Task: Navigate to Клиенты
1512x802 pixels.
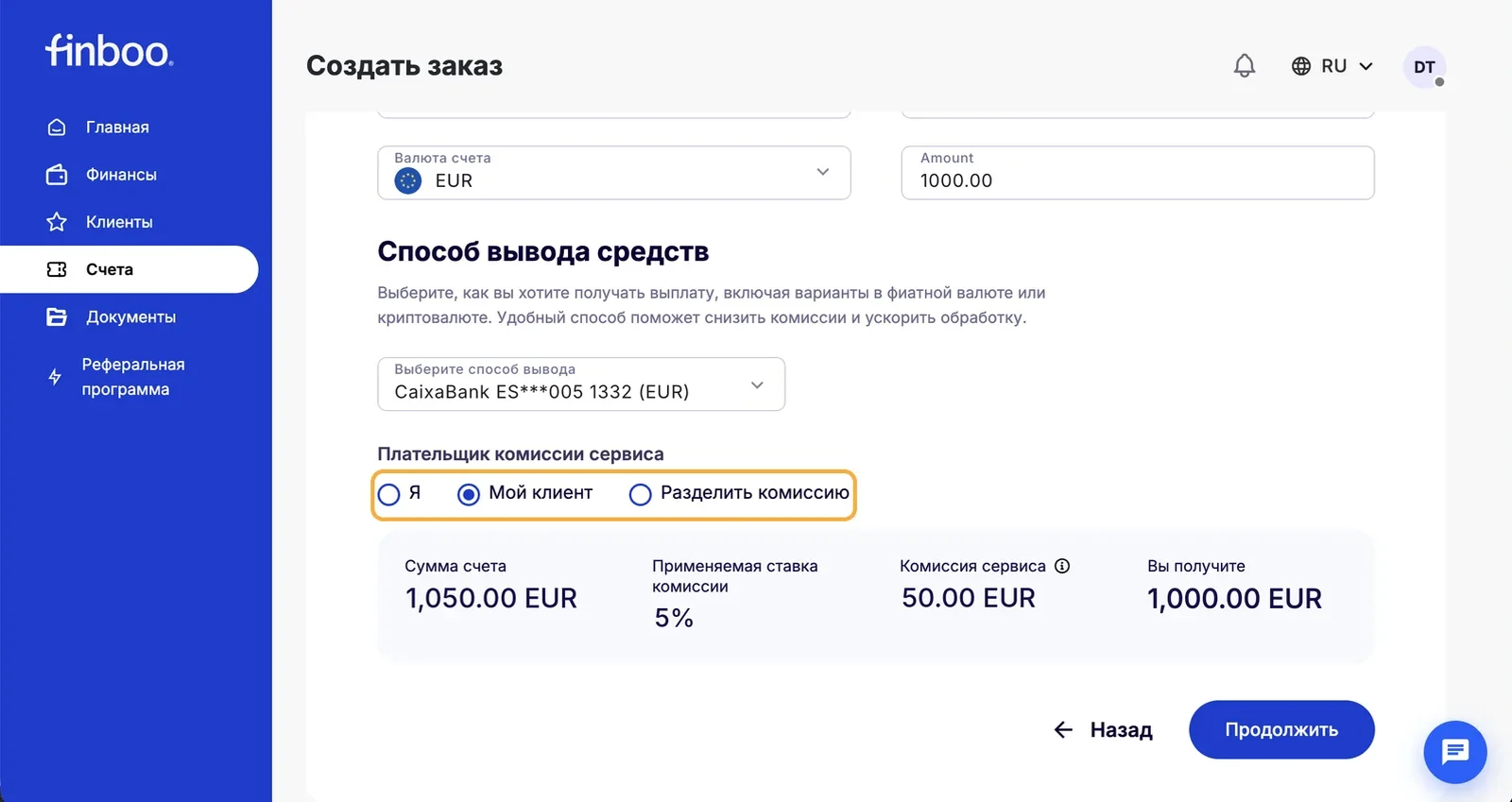Action: tap(119, 222)
